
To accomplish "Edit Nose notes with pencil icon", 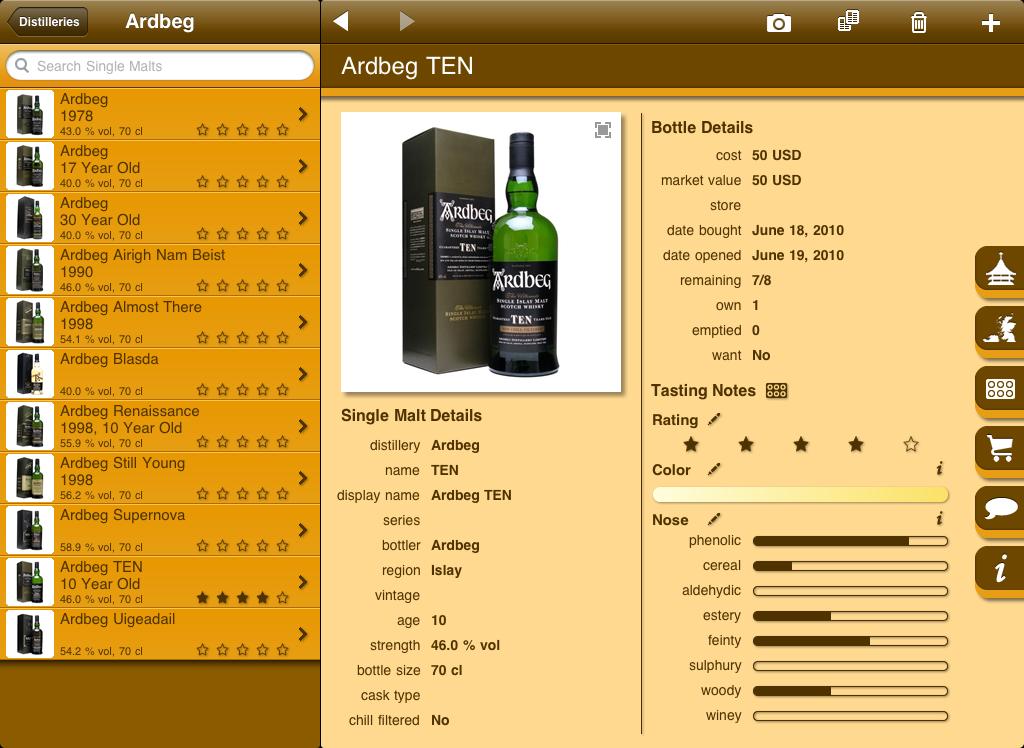I will (x=714, y=519).
